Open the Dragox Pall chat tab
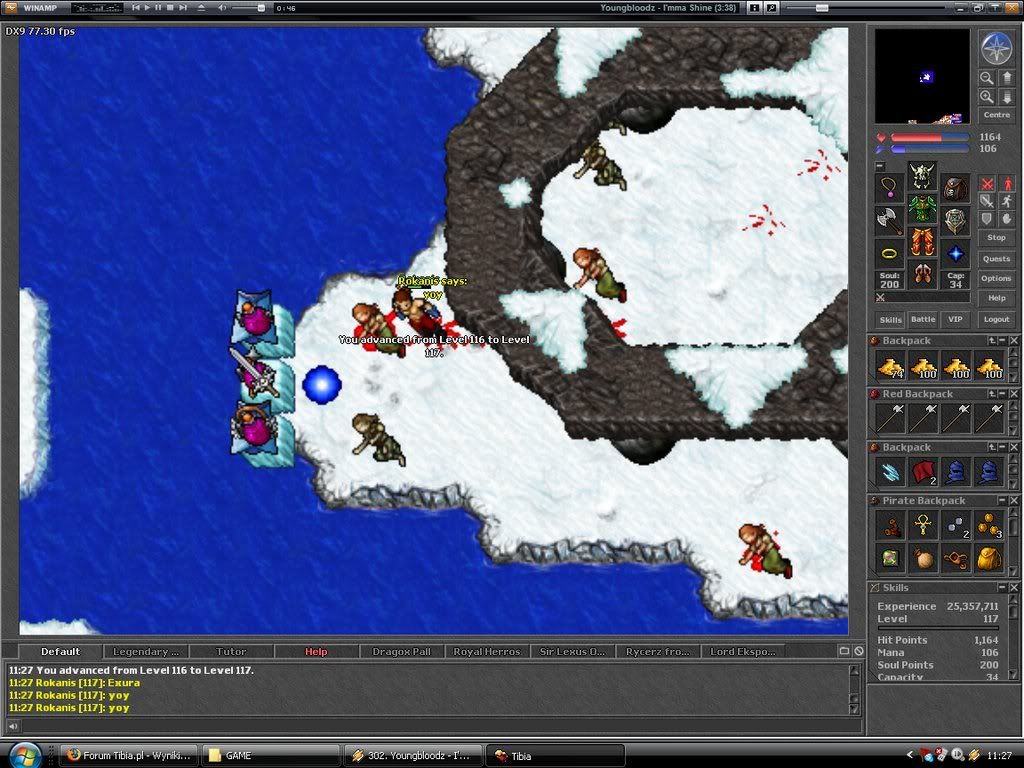This screenshot has width=1024, height=768. pos(402,652)
